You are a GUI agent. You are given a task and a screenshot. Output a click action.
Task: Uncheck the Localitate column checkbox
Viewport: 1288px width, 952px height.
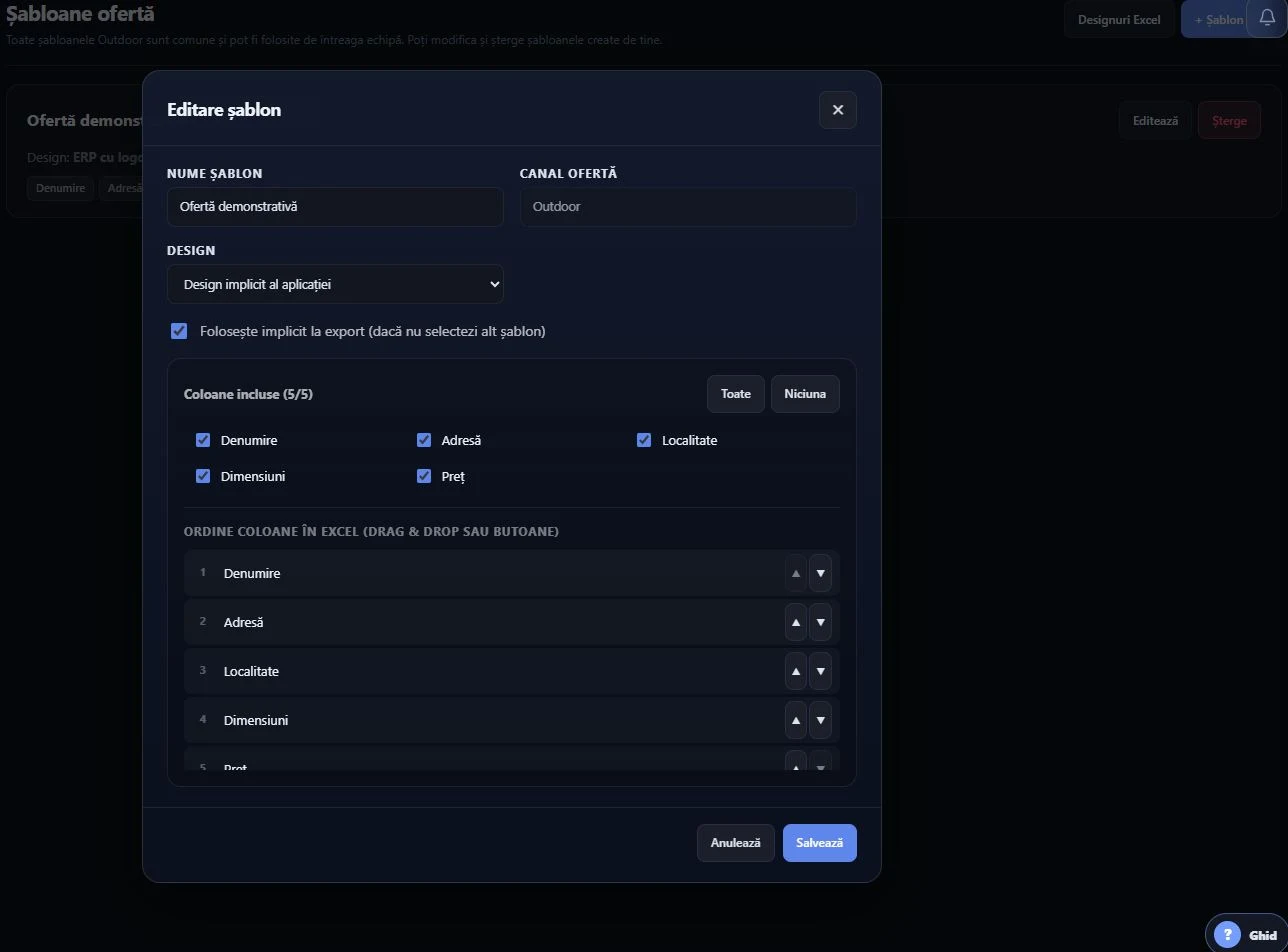point(644,440)
